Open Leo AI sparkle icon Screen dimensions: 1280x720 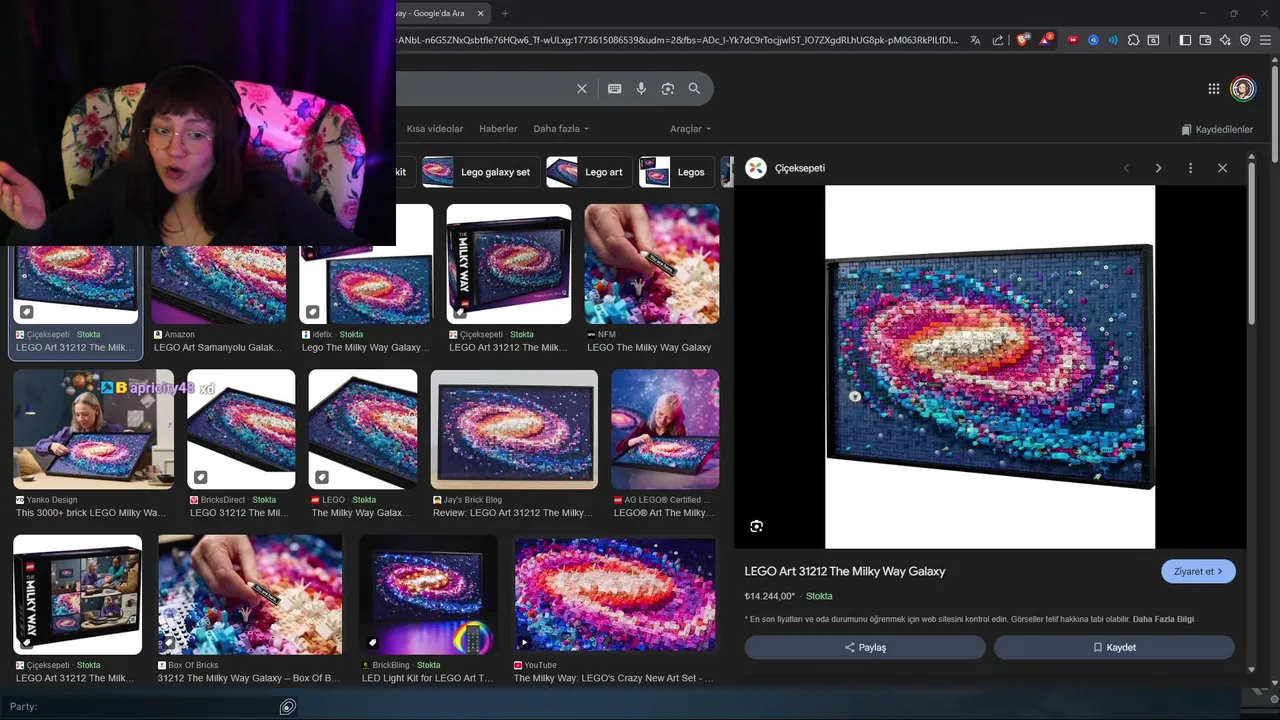coord(1225,40)
